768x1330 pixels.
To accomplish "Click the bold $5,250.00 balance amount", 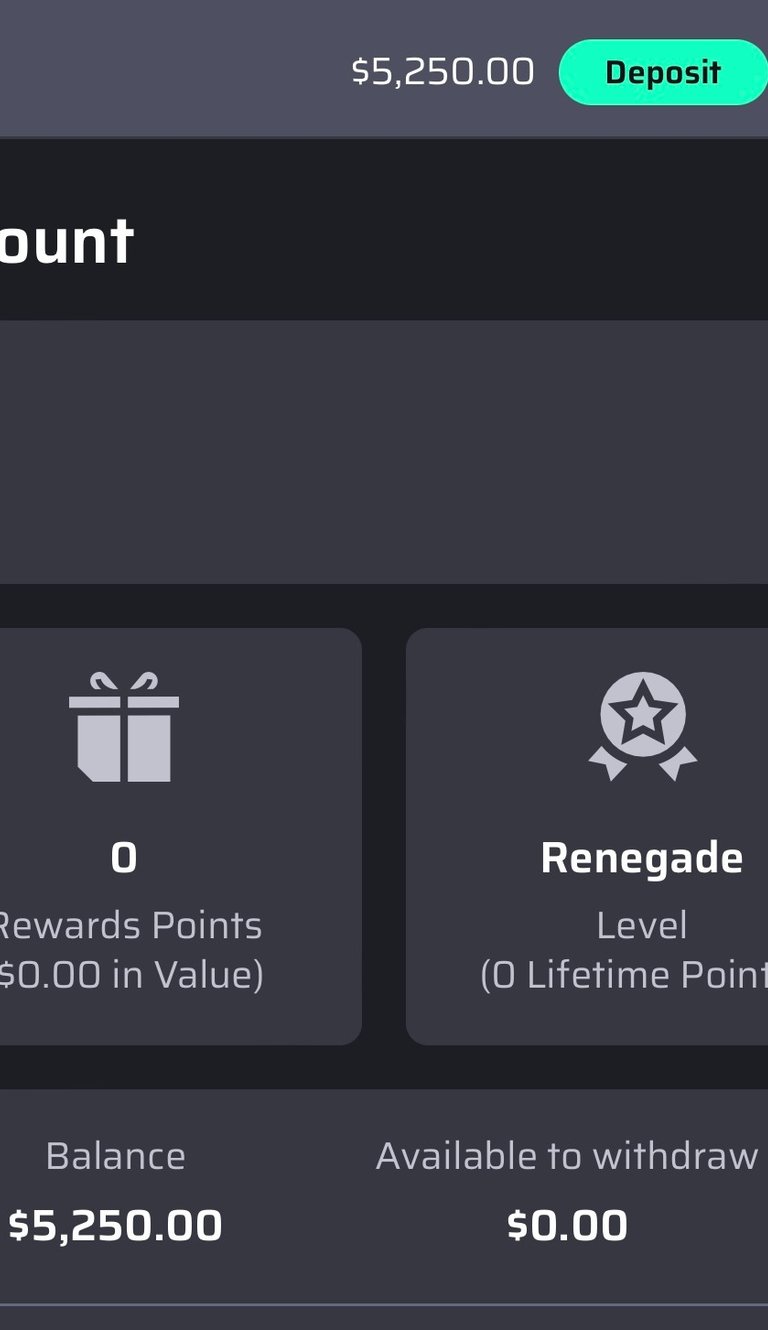I will [x=116, y=1225].
